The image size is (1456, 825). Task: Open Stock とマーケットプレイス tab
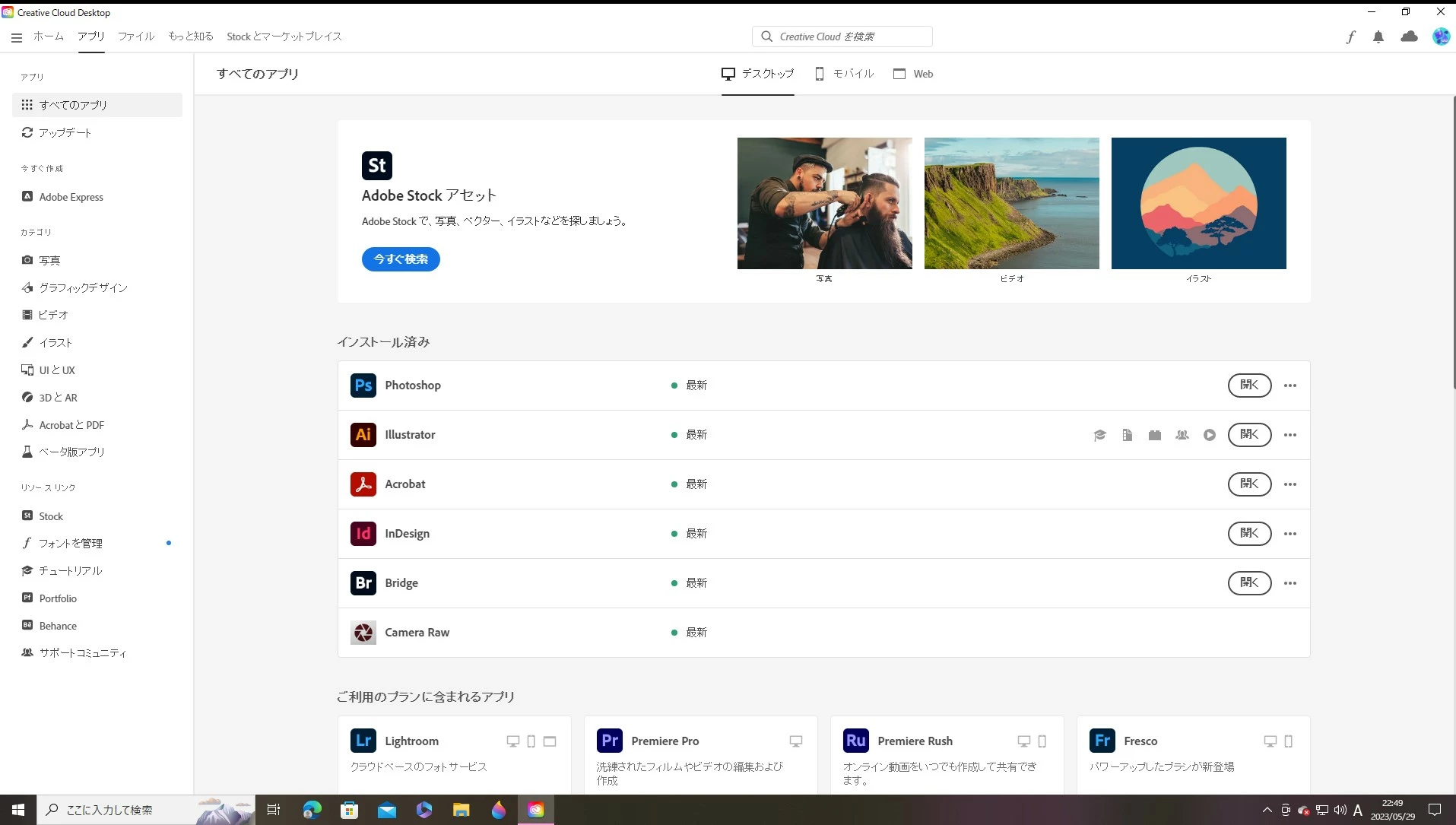point(284,36)
